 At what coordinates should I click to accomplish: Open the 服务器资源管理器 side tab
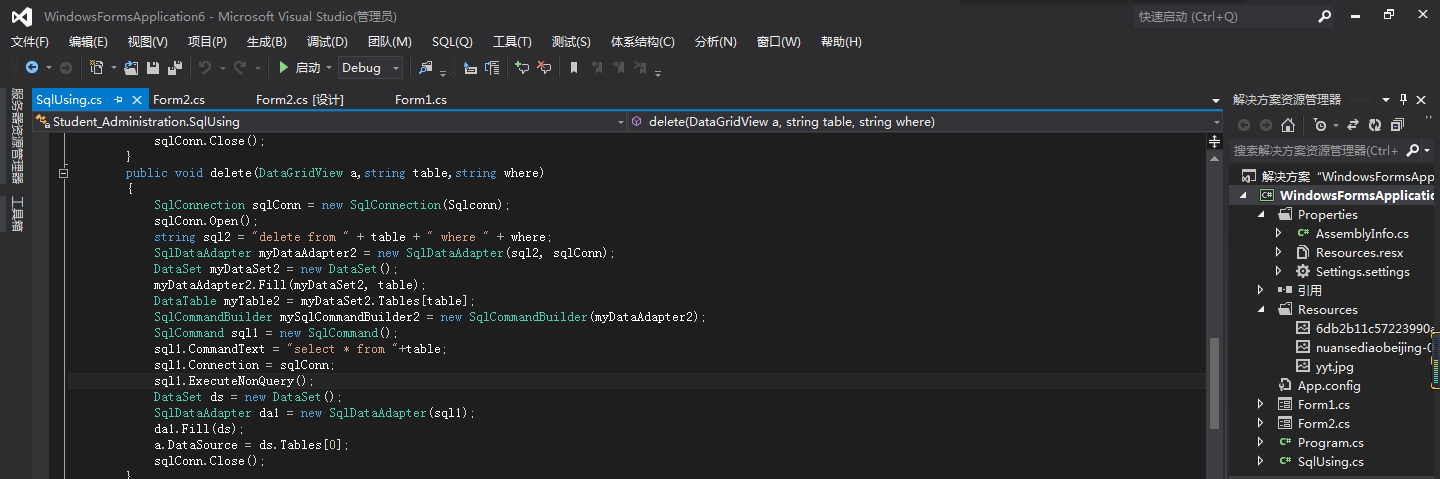click(x=17, y=135)
